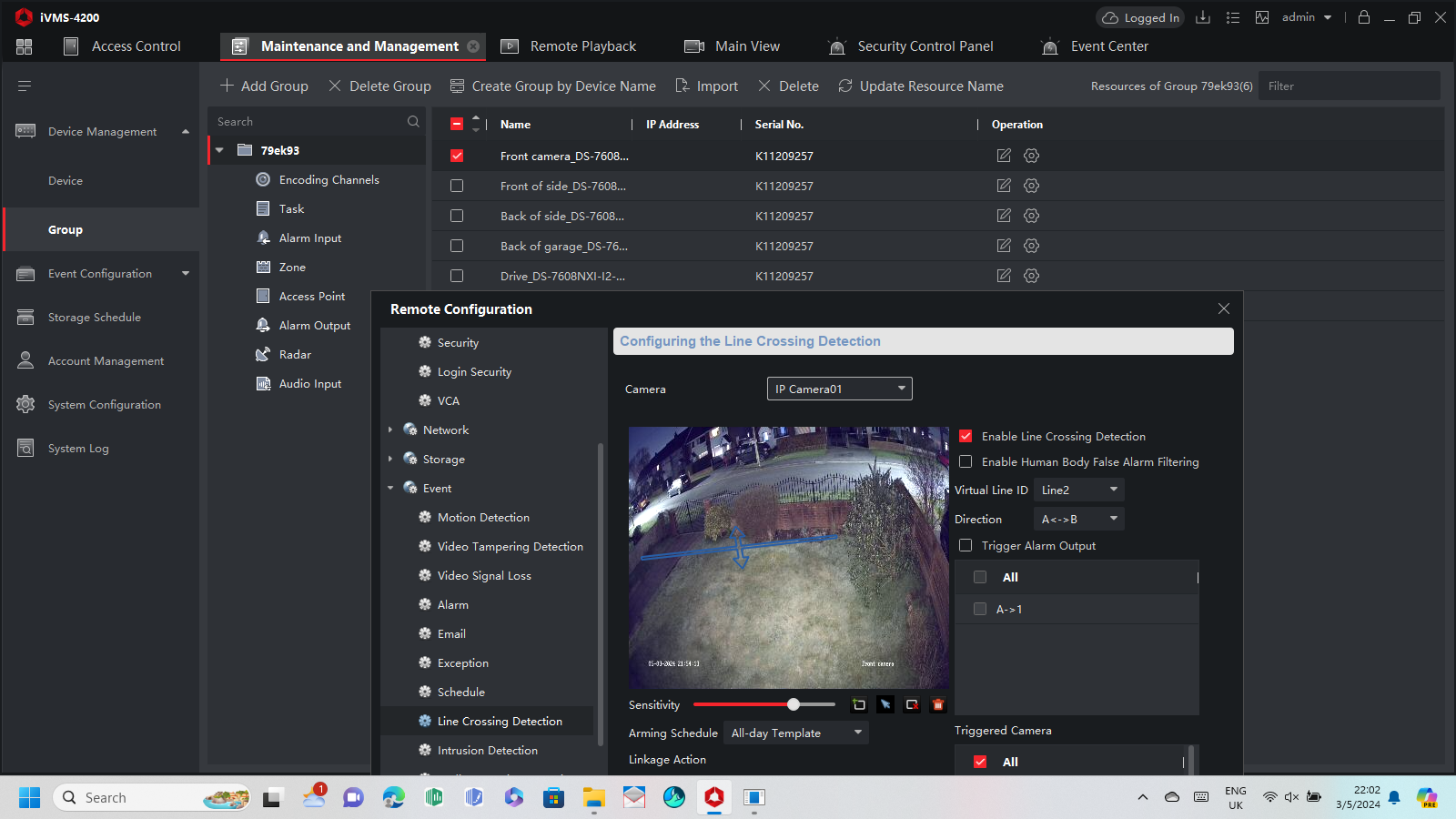Open the Event Center tab
1456x819 pixels.
1108,46
